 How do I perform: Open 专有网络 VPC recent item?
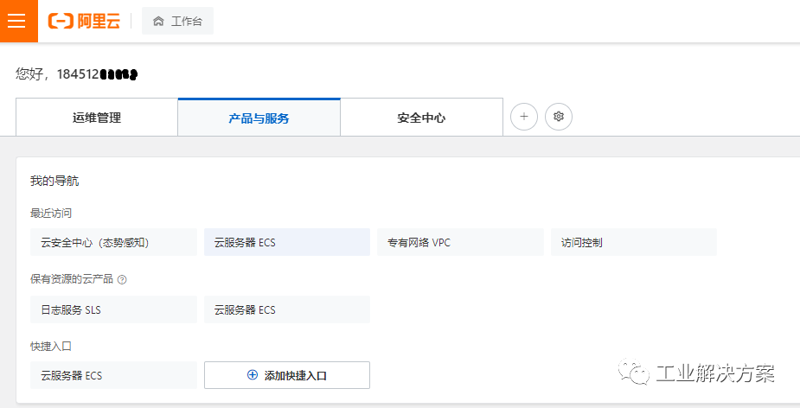[x=460, y=242]
